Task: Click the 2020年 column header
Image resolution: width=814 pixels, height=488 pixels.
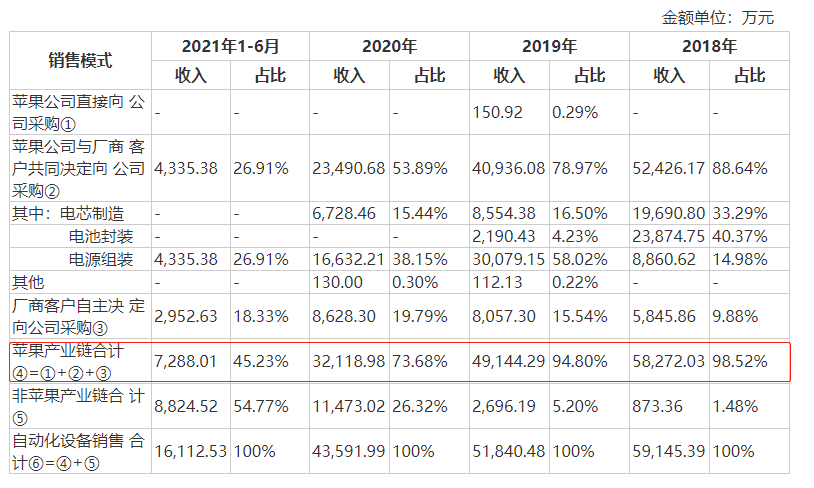Action: pyautogui.click(x=389, y=46)
